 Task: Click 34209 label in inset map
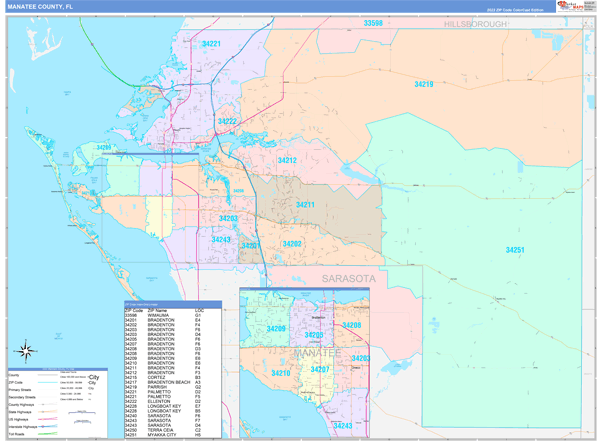[275, 329]
